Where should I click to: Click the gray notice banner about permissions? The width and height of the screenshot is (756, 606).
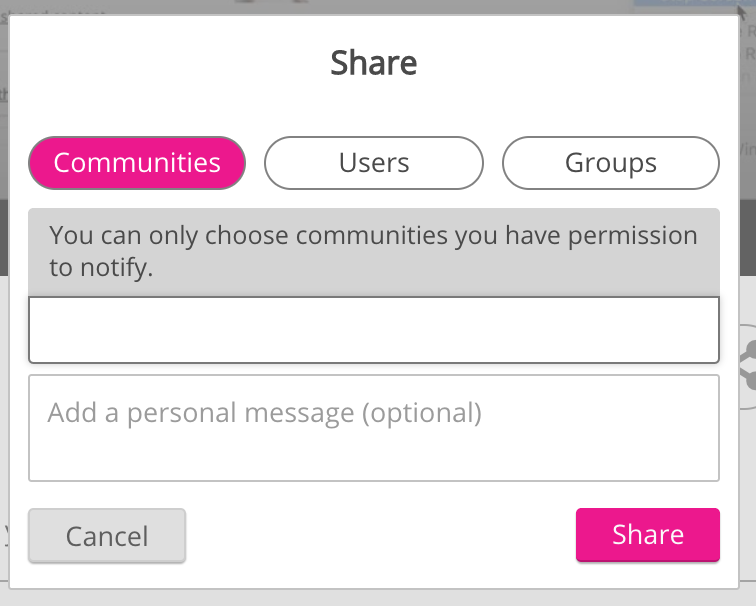coord(374,251)
